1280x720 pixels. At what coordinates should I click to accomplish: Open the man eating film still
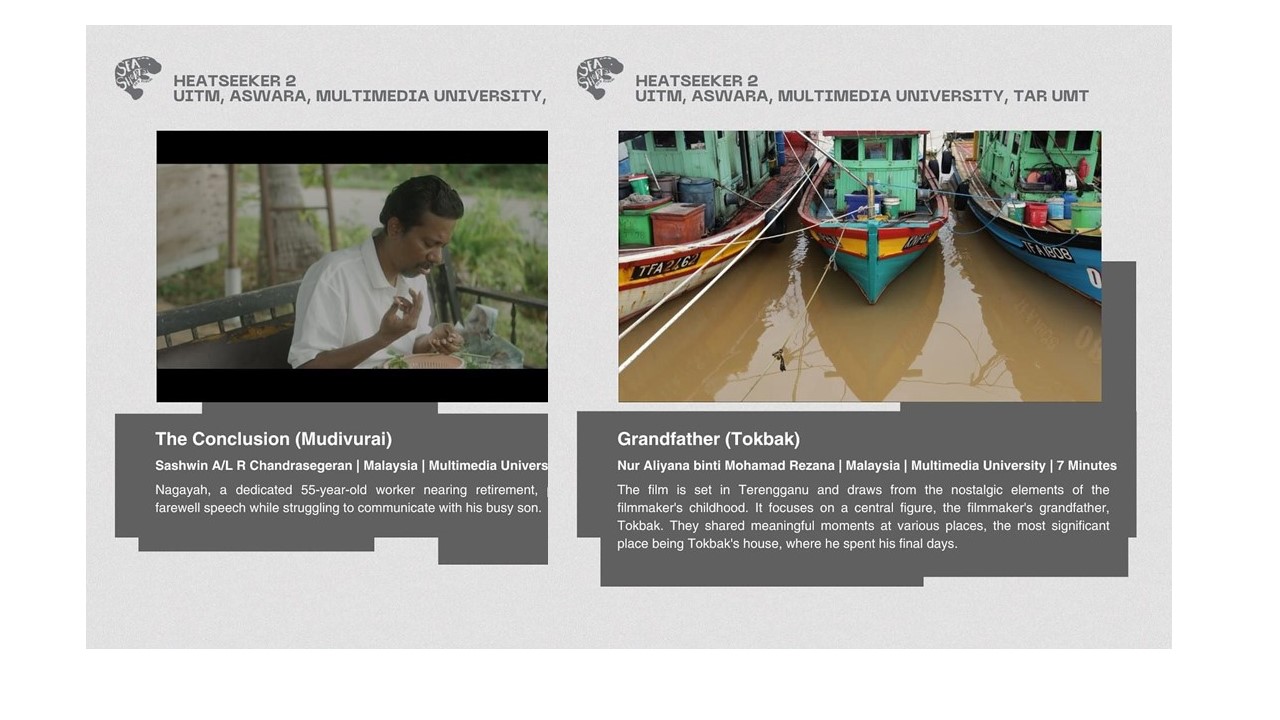point(352,266)
